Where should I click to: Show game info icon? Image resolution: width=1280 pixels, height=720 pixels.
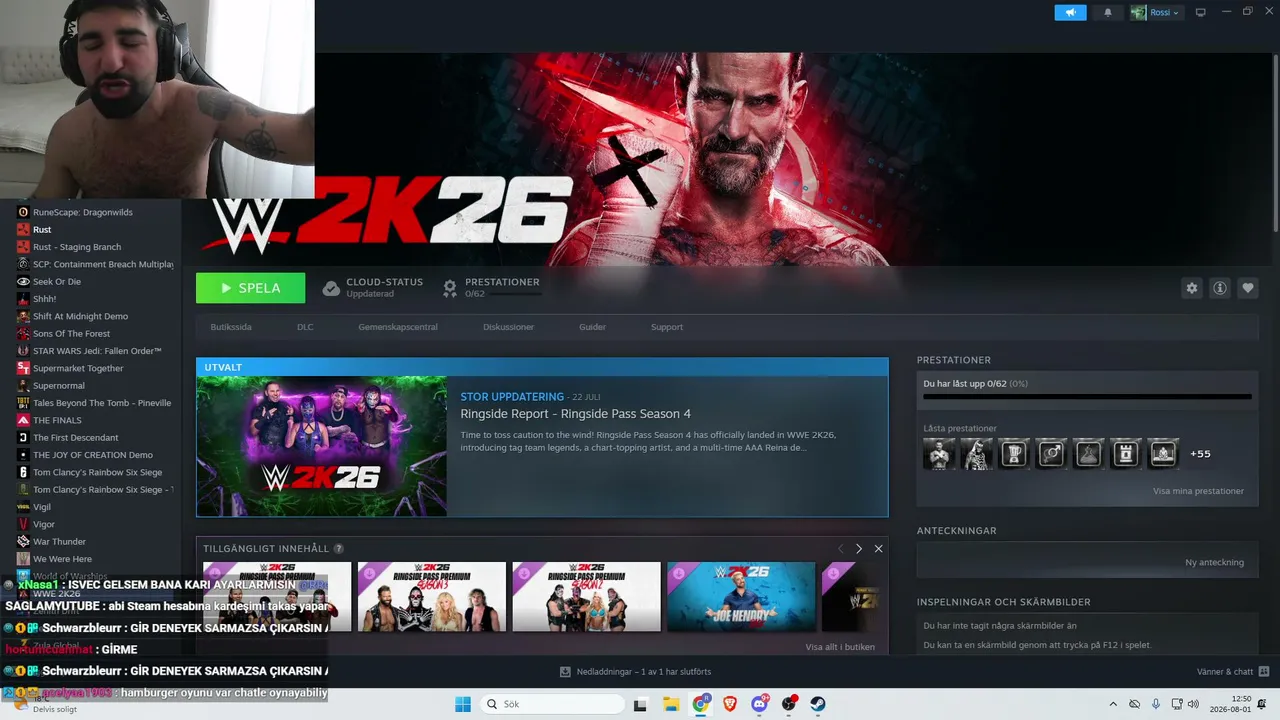(x=1220, y=288)
